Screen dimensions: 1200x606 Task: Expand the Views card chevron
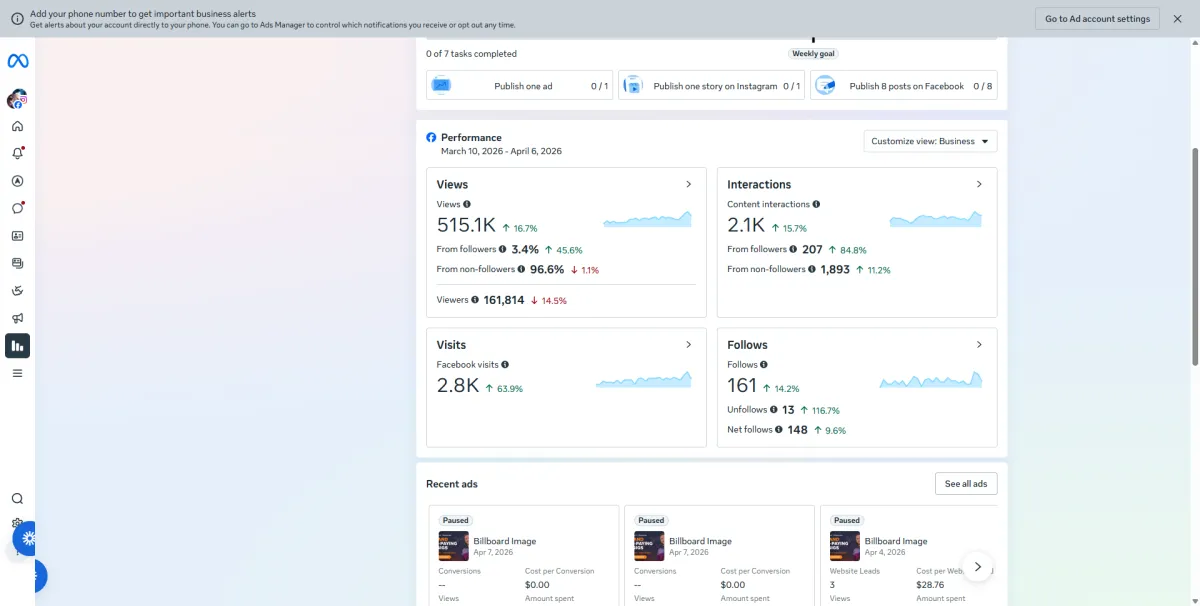coord(688,184)
